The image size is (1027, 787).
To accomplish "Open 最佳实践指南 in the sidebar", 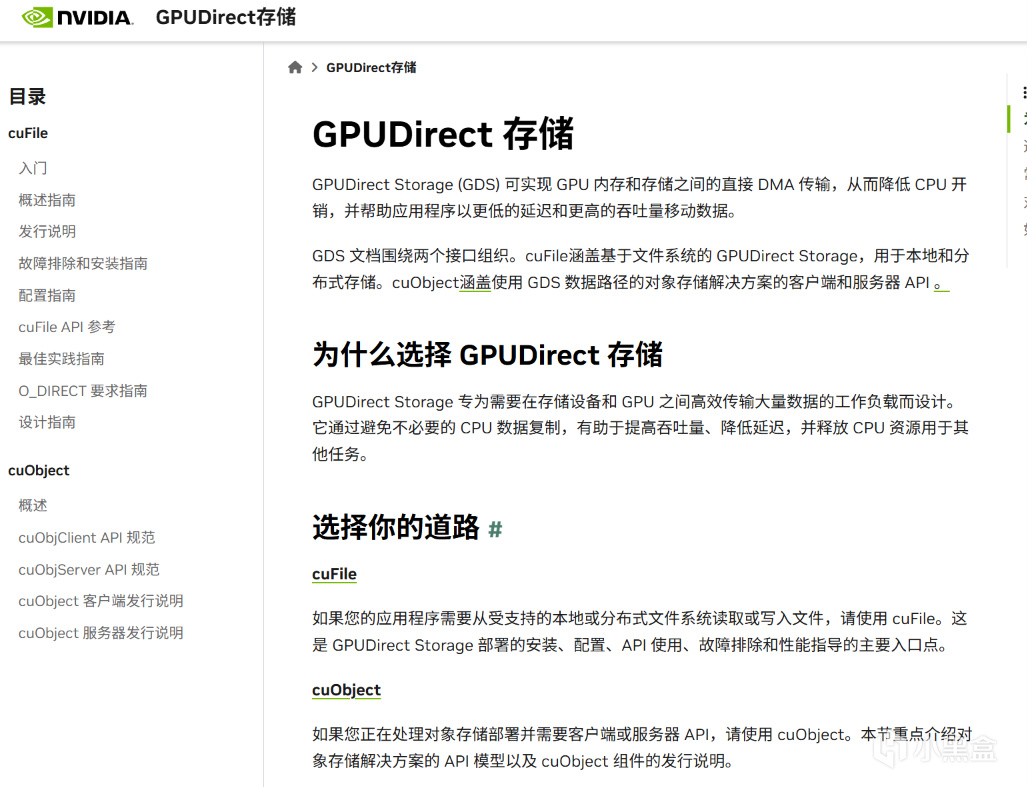I will click(x=62, y=359).
